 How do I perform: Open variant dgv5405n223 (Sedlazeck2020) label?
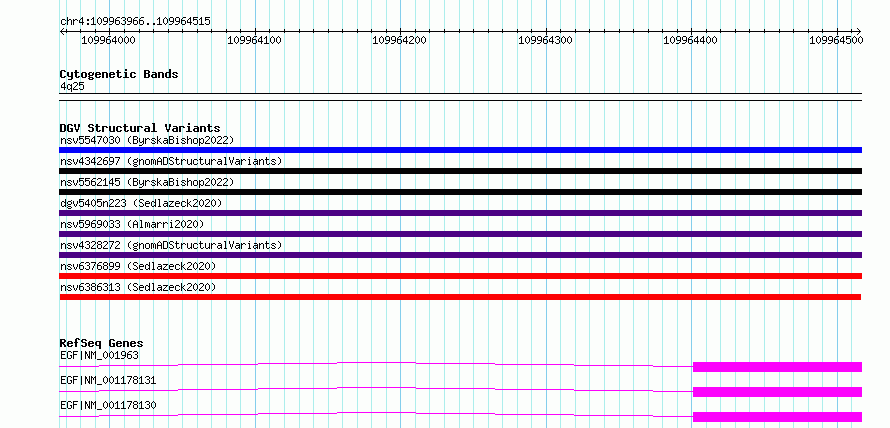[141, 203]
